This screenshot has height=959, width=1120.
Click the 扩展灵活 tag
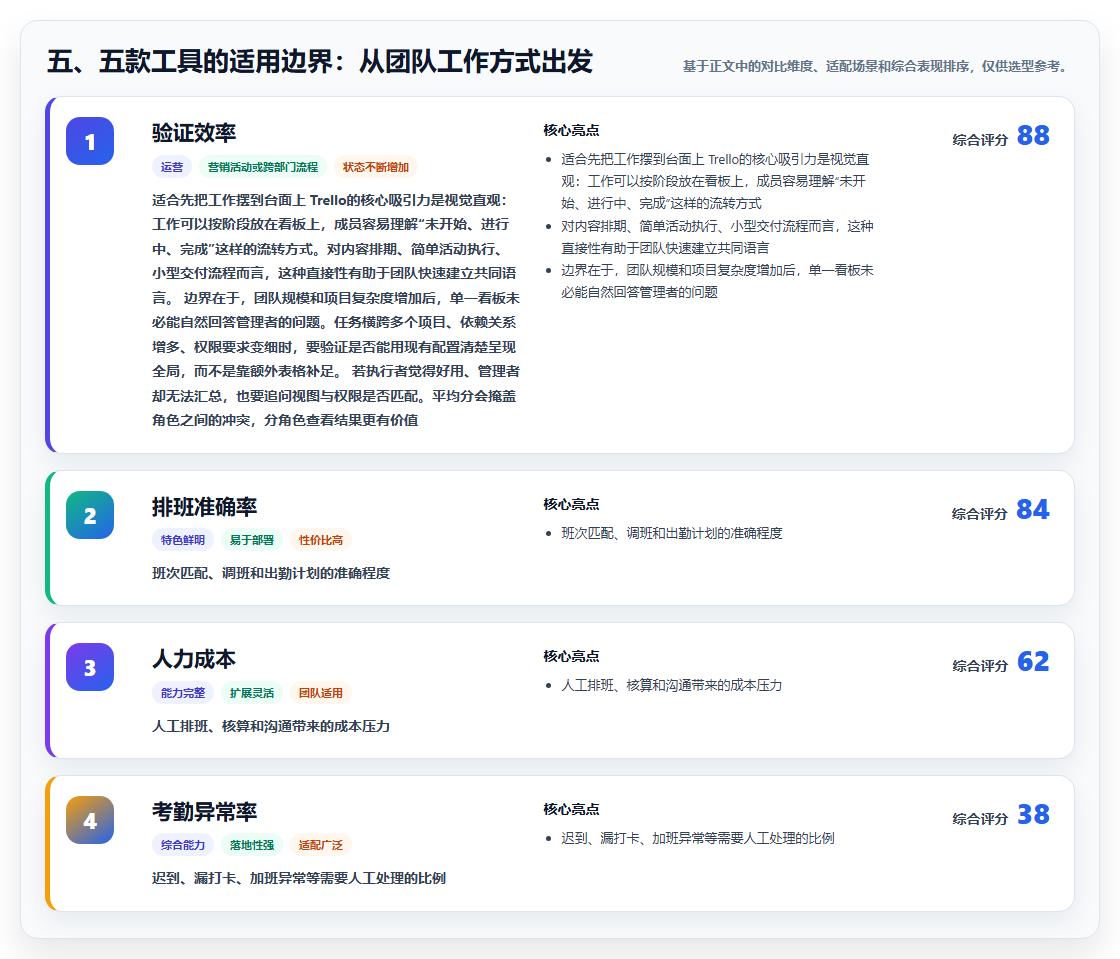[x=251, y=693]
